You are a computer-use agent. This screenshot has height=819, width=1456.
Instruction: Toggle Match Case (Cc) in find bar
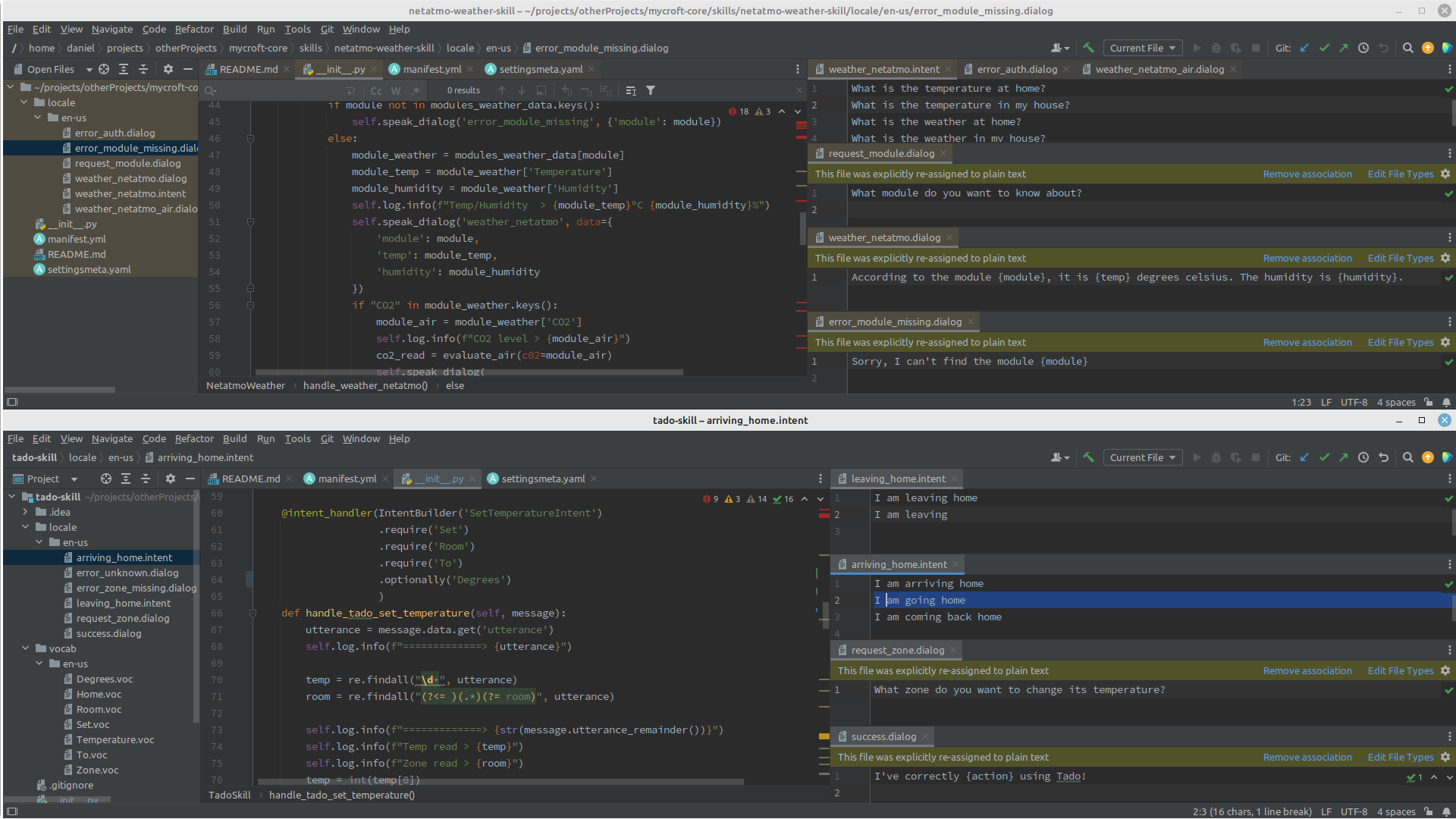pos(376,90)
